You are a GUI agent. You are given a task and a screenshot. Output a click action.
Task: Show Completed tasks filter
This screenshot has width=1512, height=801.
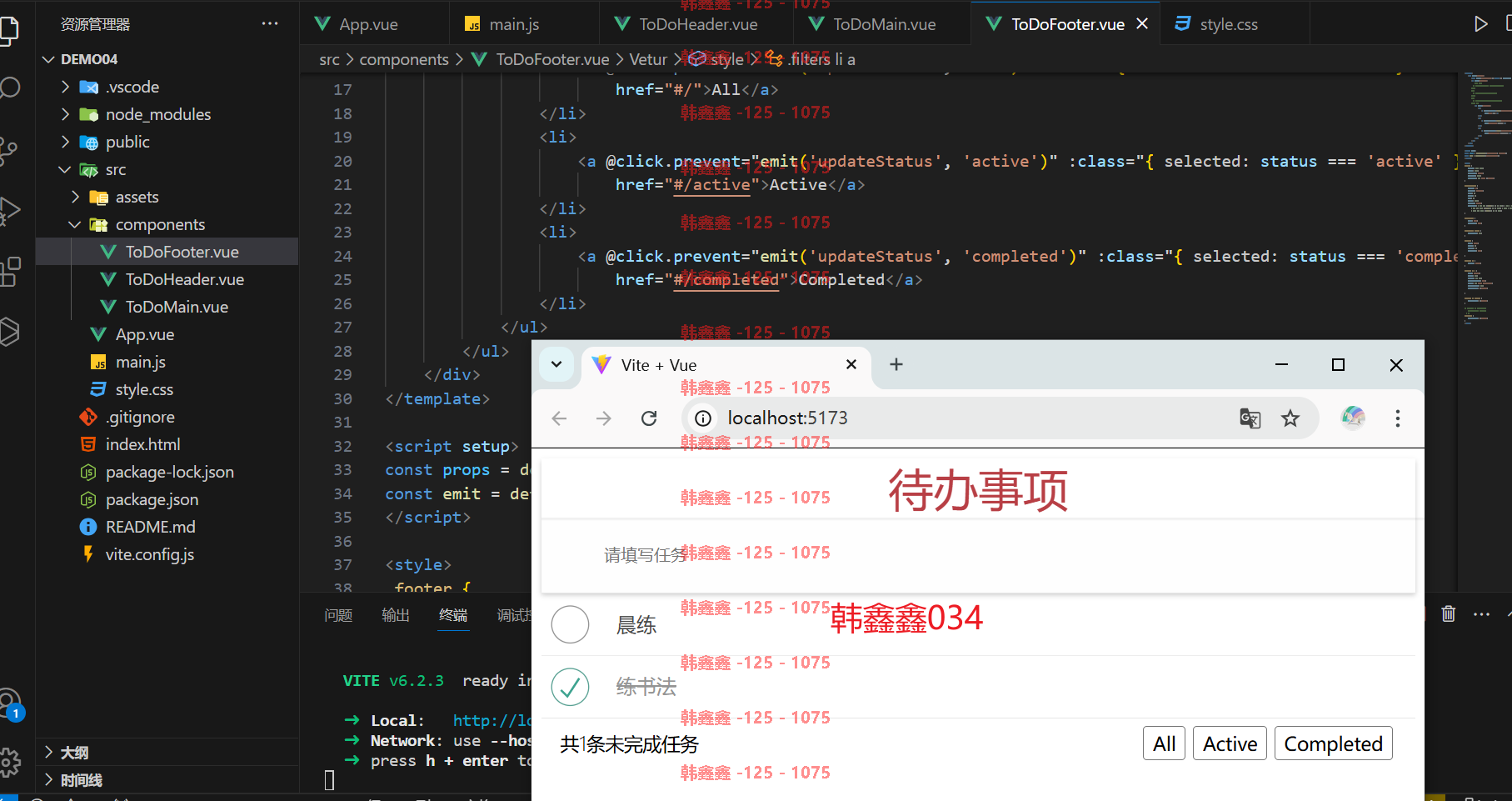click(x=1333, y=743)
